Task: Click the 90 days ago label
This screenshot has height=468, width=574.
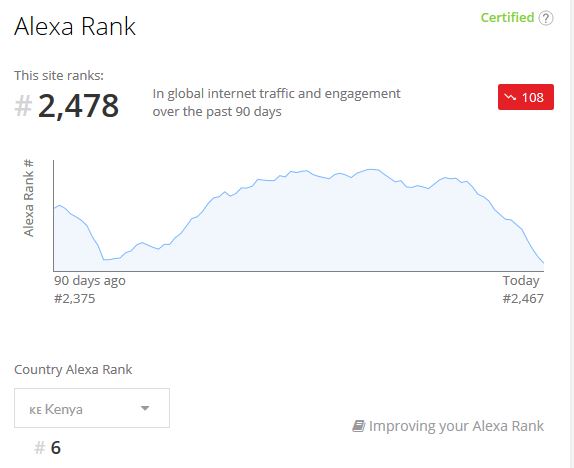Action: 90,281
